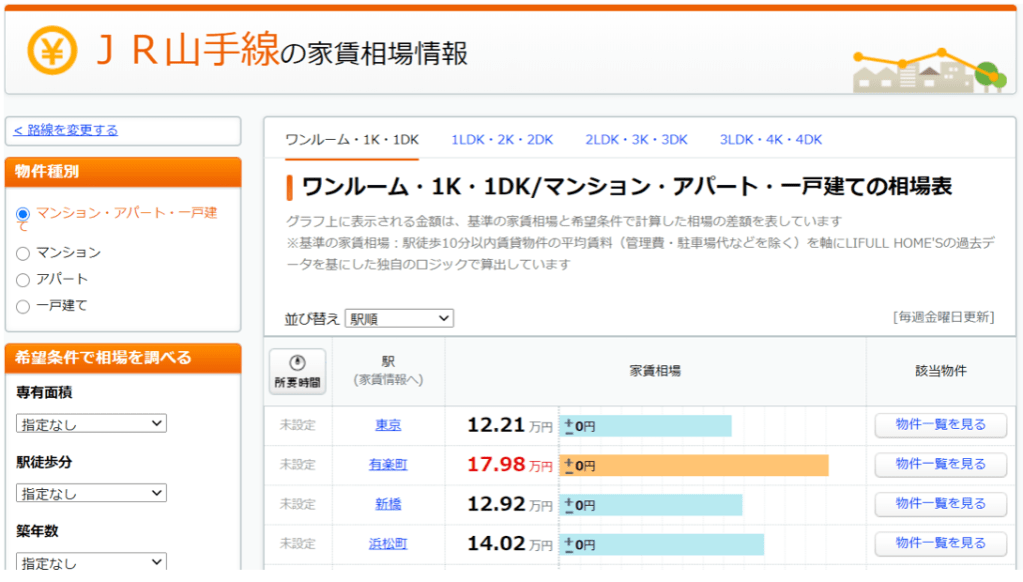The height and width of the screenshot is (582, 1023).
Task: Click the yen coin icon in header
Action: coord(52,49)
